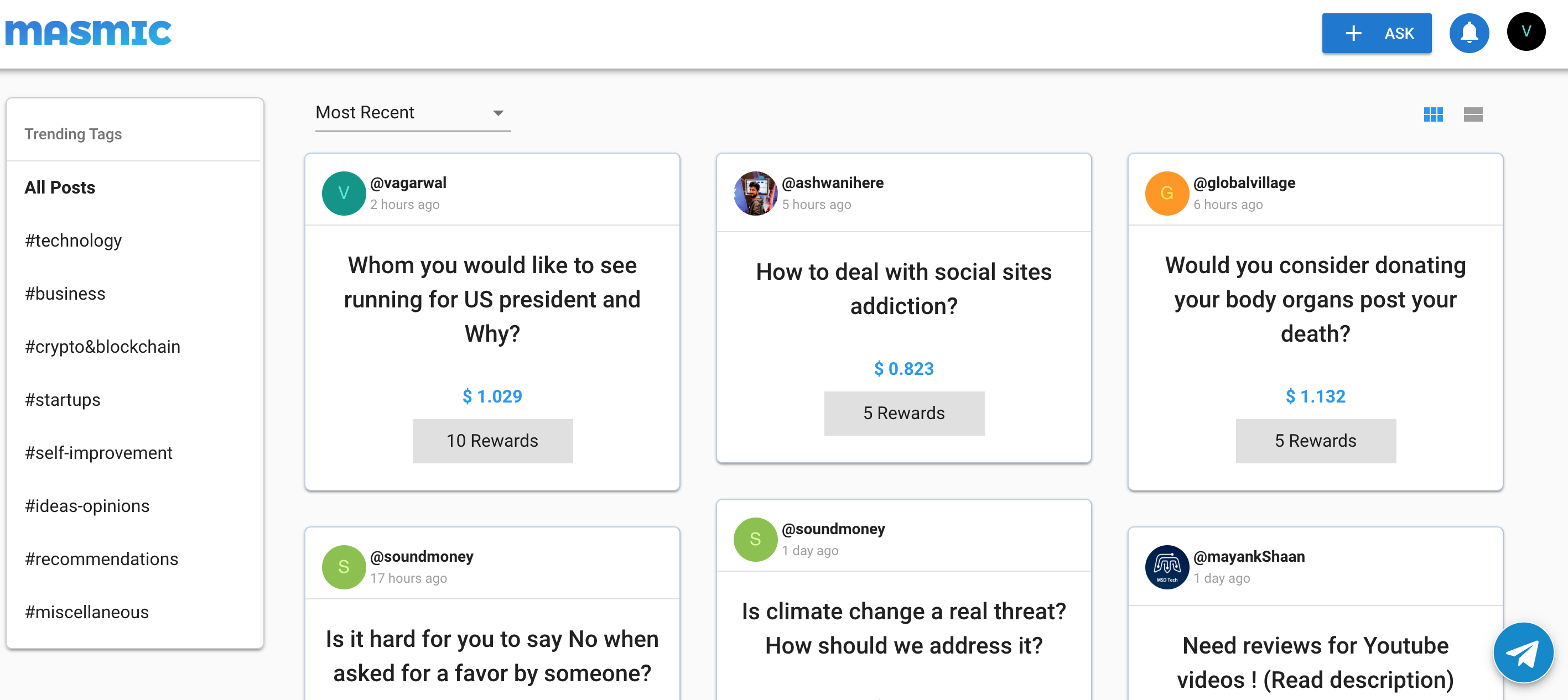Filter by #miscellaneous tag

(x=87, y=612)
